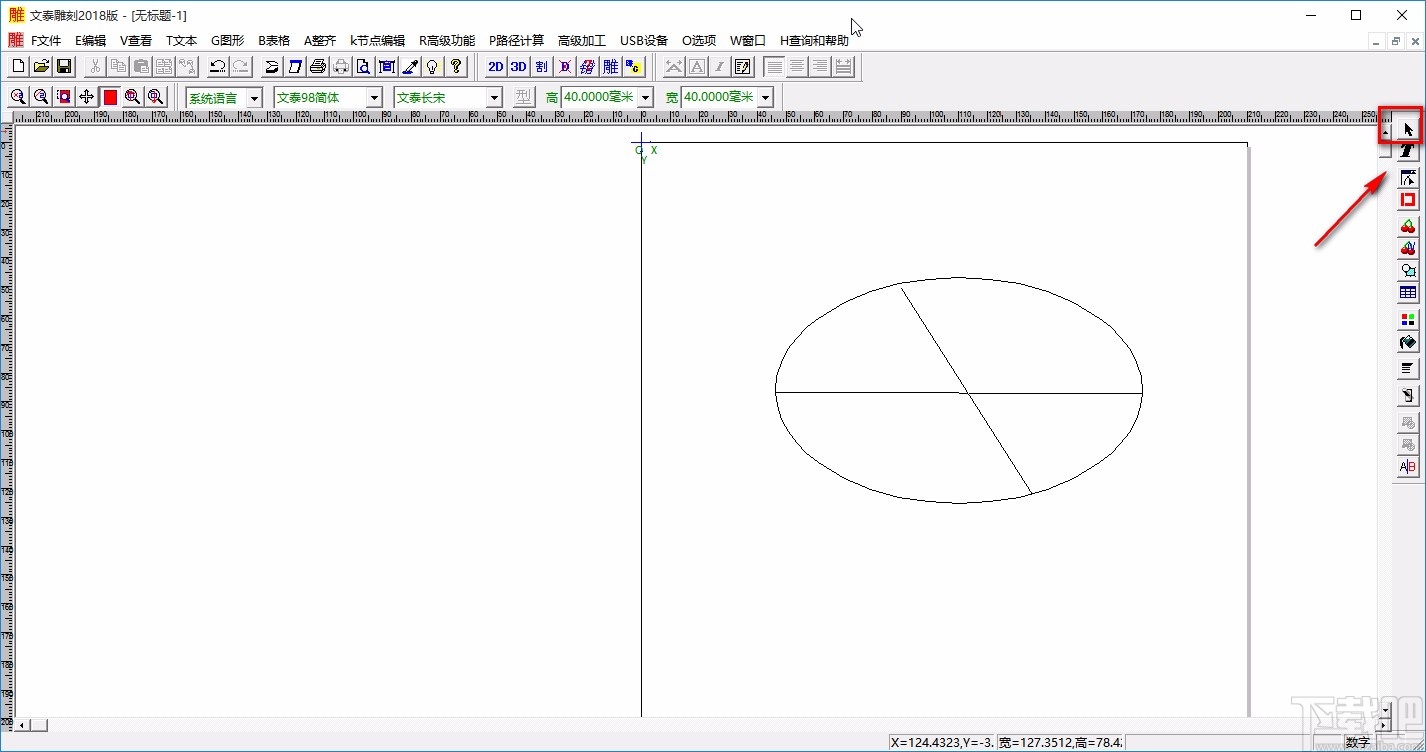Viewport: 1426px width, 752px height.
Task: Select the paint bucket fill tool
Action: pyautogui.click(x=1408, y=343)
